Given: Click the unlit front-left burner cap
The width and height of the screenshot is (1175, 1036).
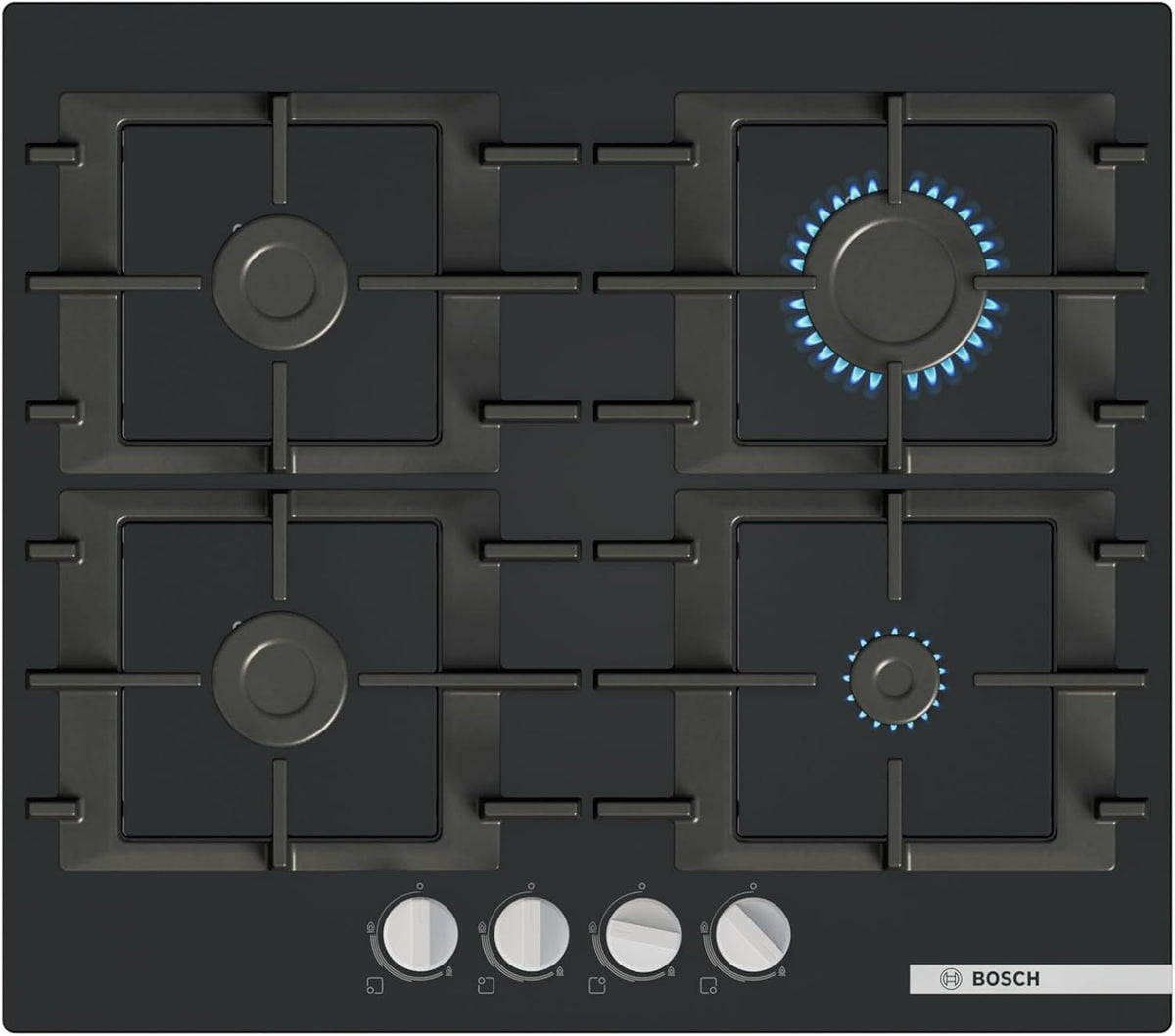Looking at the screenshot, I should pyautogui.click(x=279, y=679).
